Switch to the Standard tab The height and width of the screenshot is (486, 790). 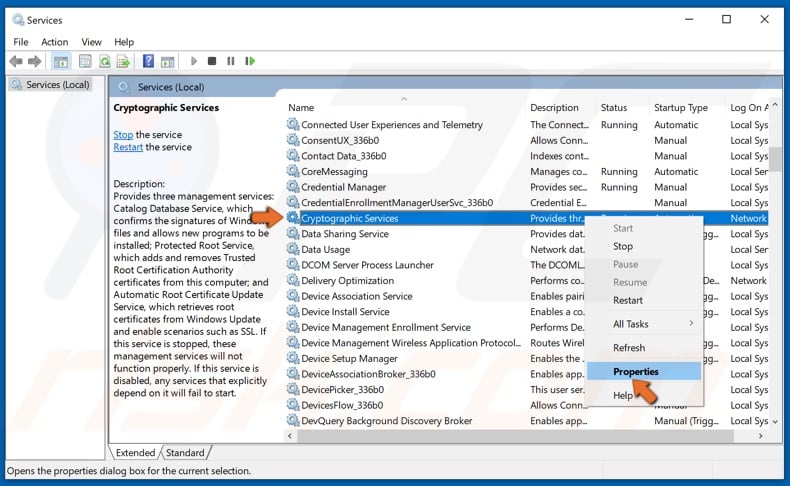coord(185,453)
